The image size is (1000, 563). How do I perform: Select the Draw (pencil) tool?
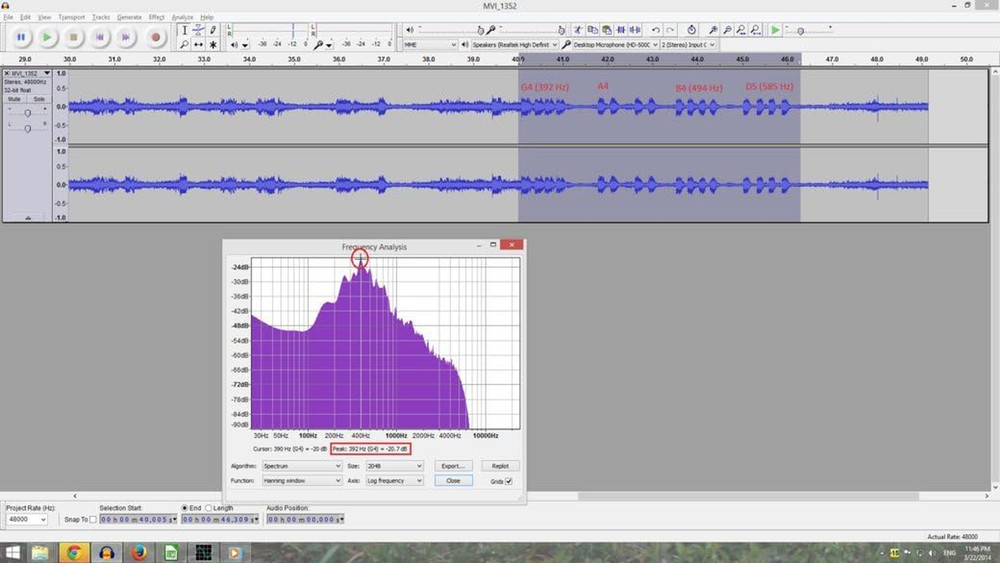pyautogui.click(x=213, y=30)
